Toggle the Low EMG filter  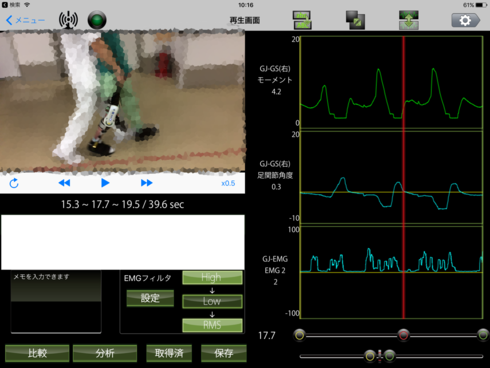click(212, 301)
